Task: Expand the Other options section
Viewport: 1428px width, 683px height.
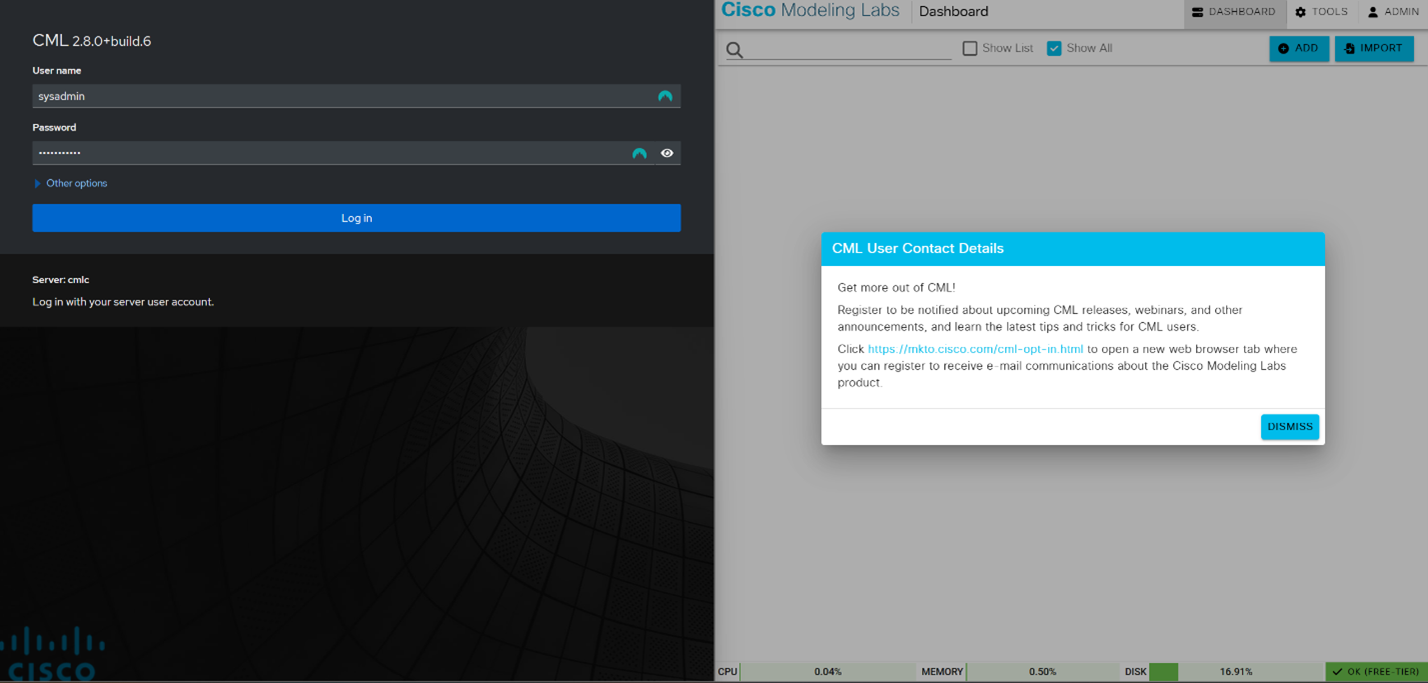Action: coord(70,183)
